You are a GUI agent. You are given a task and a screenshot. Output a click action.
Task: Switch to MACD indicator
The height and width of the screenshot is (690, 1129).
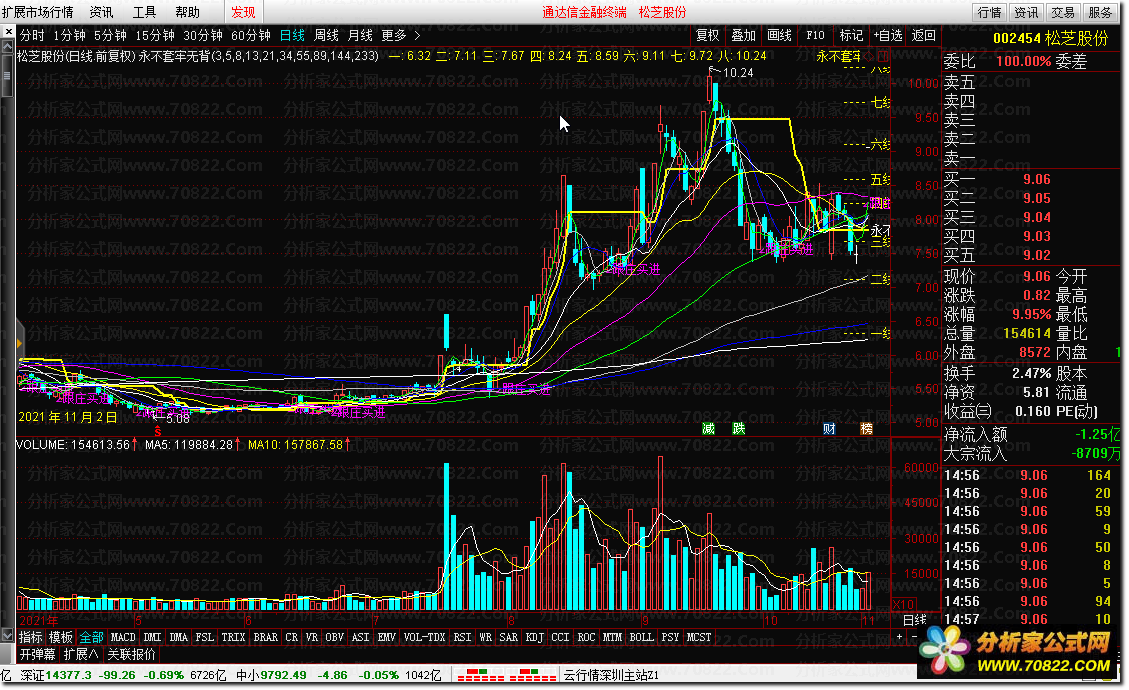123,637
